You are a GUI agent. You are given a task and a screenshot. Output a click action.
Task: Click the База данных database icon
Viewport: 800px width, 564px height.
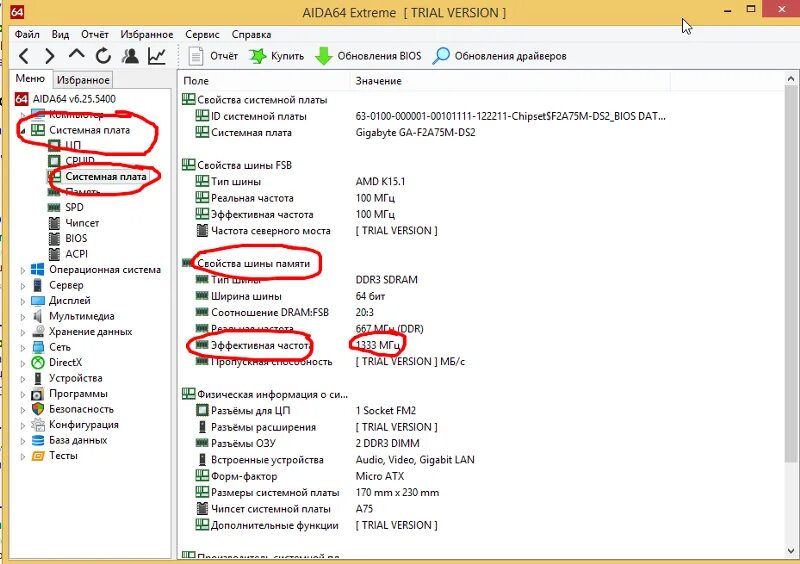pos(38,440)
